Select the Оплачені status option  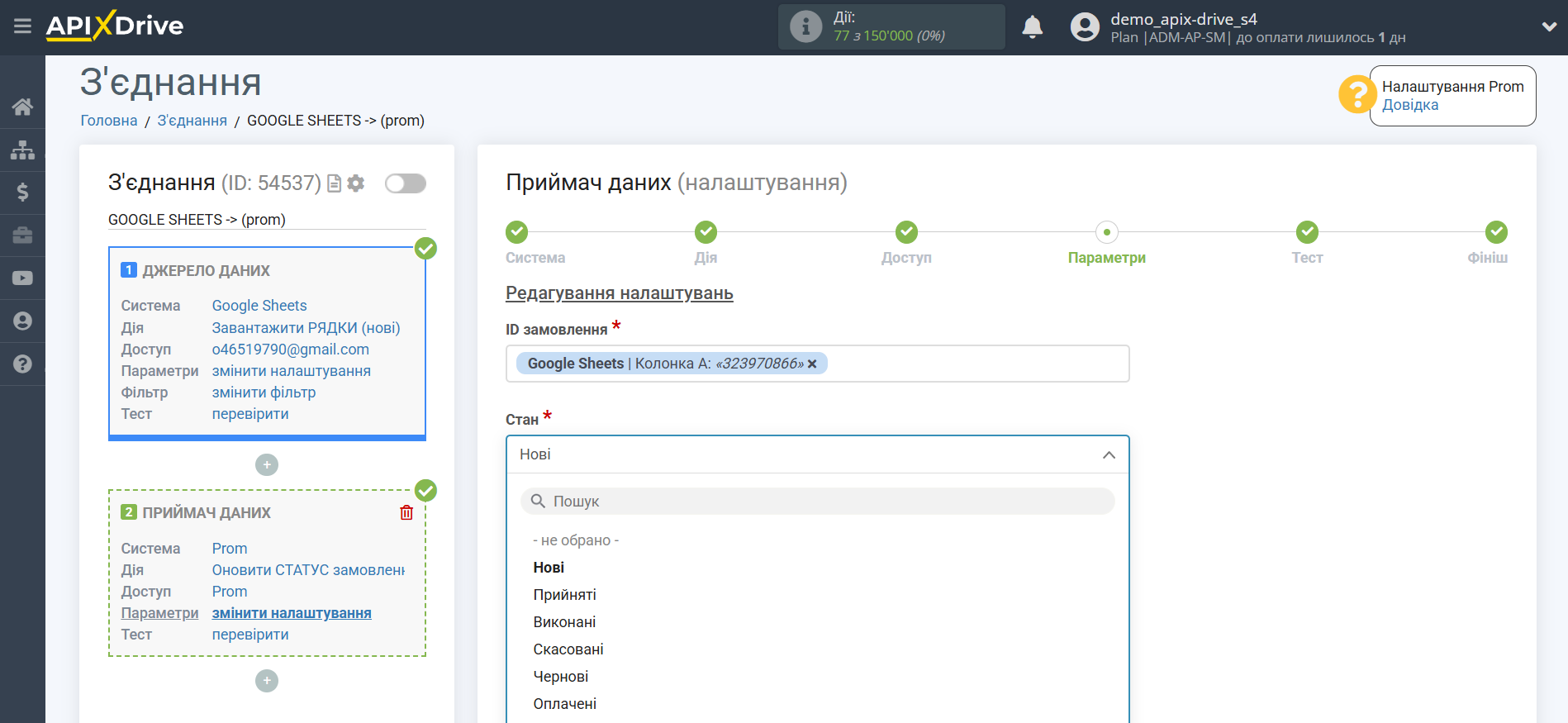point(565,704)
